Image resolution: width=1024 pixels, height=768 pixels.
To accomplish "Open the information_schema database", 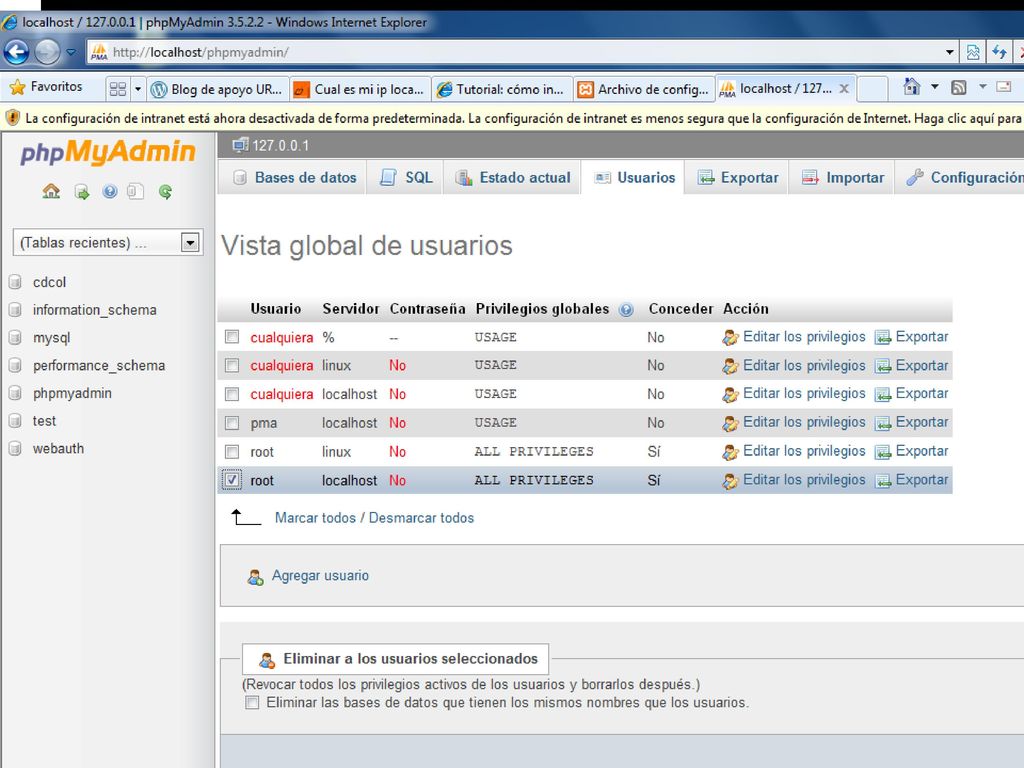I will (95, 310).
